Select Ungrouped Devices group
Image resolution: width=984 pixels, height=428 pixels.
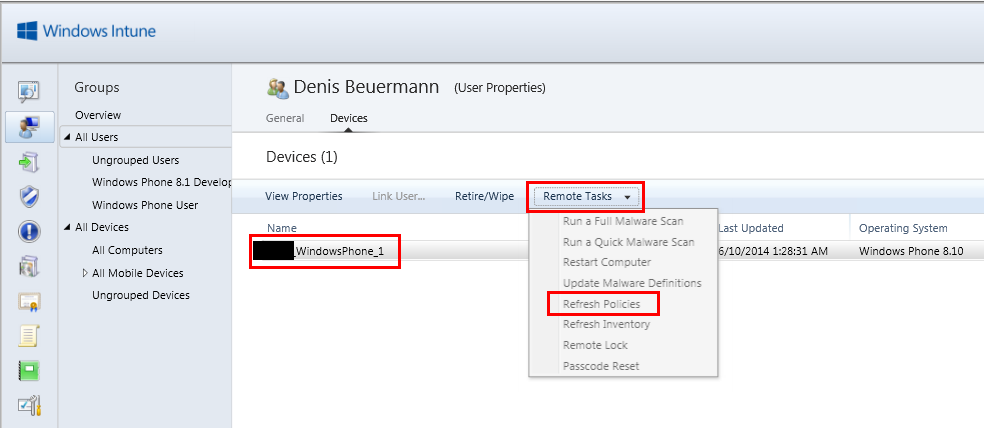(141, 295)
